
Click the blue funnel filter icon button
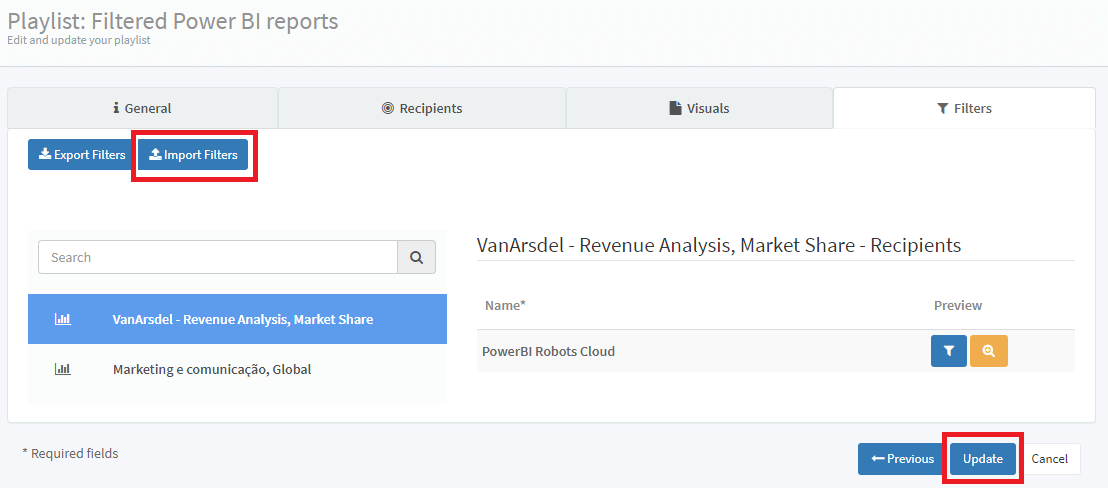948,351
